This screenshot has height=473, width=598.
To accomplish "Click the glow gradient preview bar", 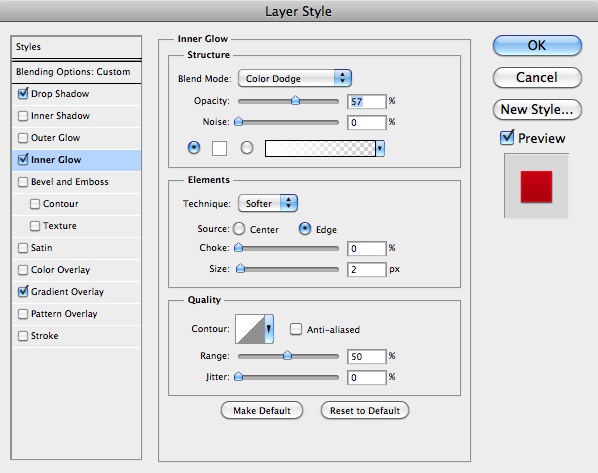I will pyautogui.click(x=320, y=148).
